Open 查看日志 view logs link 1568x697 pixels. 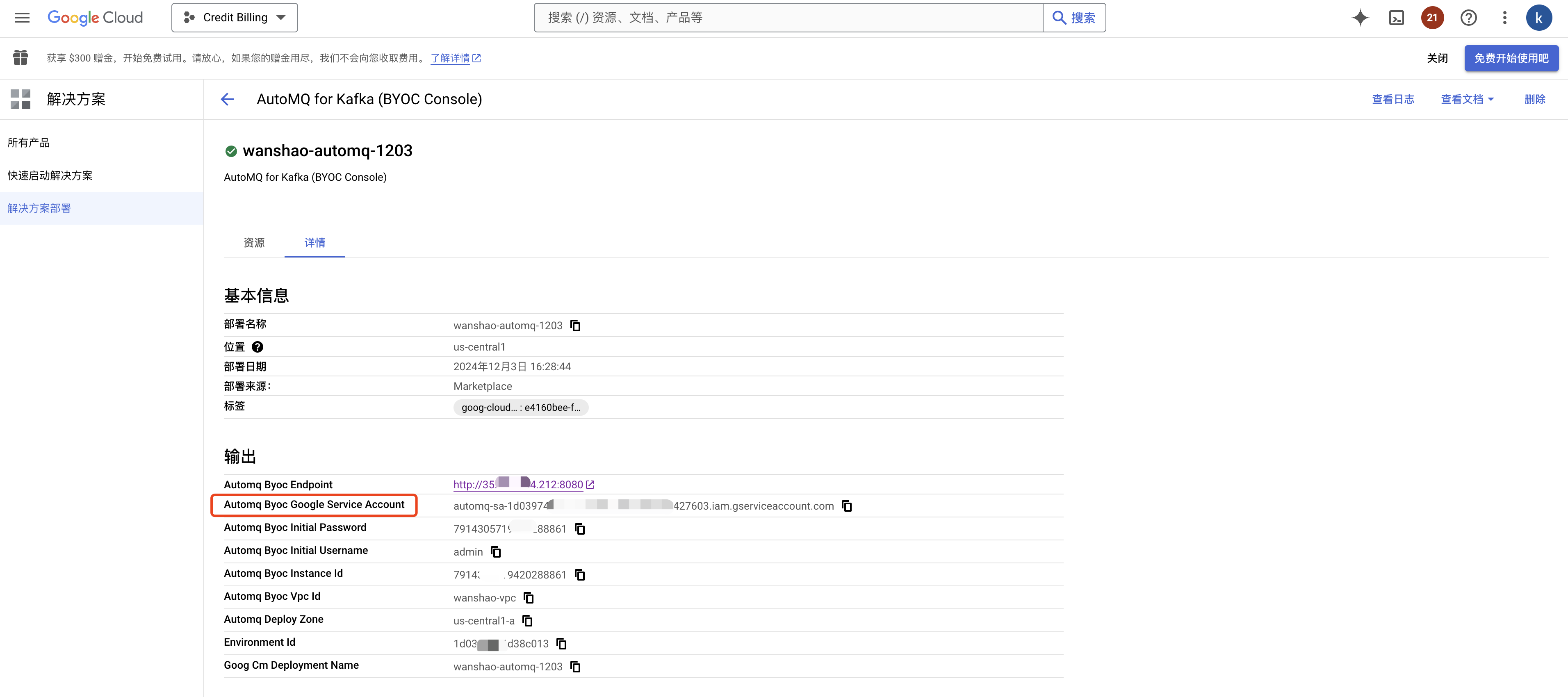(1393, 99)
